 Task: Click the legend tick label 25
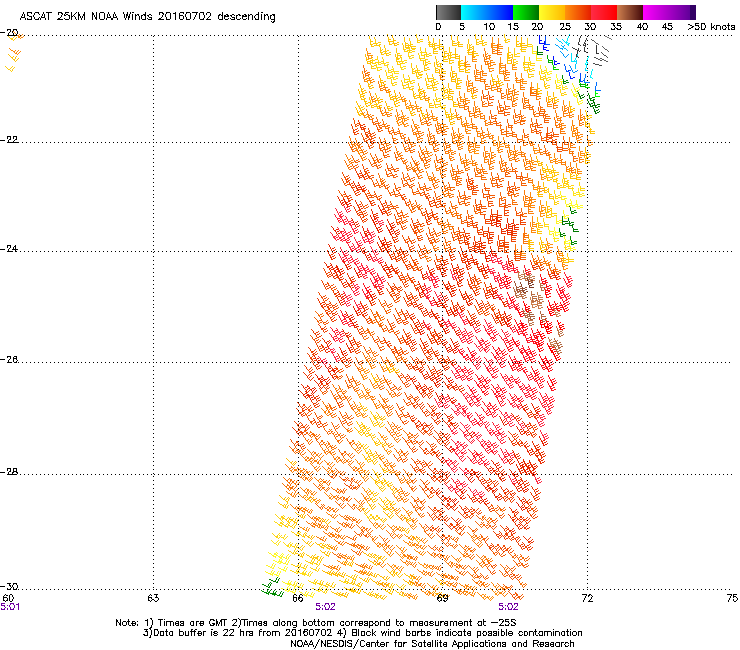click(564, 27)
